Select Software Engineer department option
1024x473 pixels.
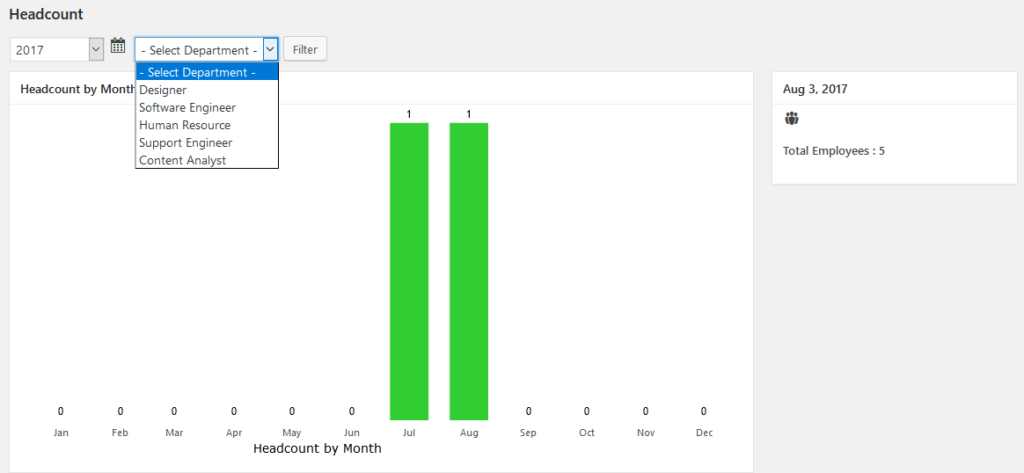(187, 108)
